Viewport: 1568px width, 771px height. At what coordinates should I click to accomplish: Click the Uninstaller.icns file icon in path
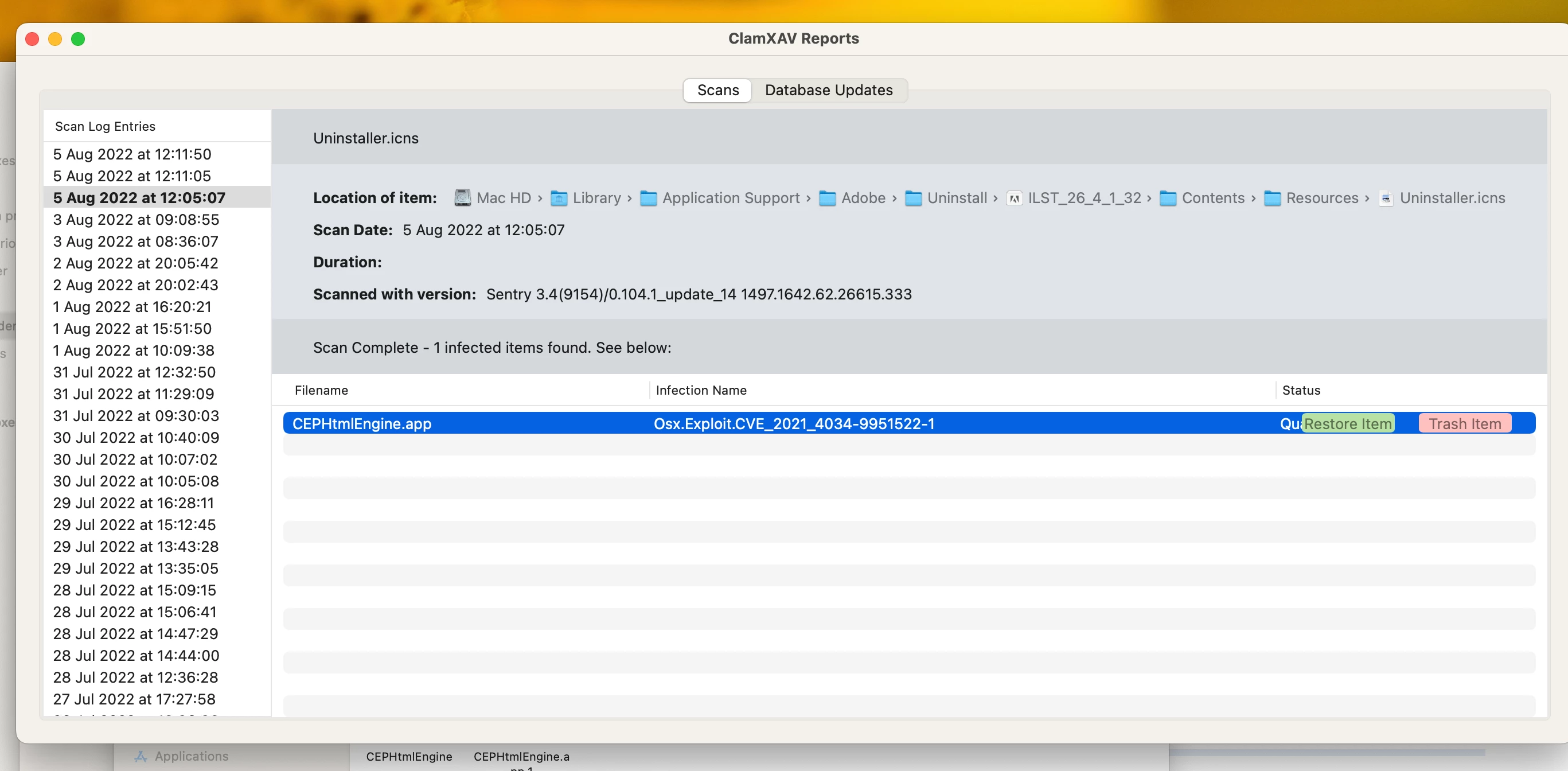pyautogui.click(x=1386, y=198)
